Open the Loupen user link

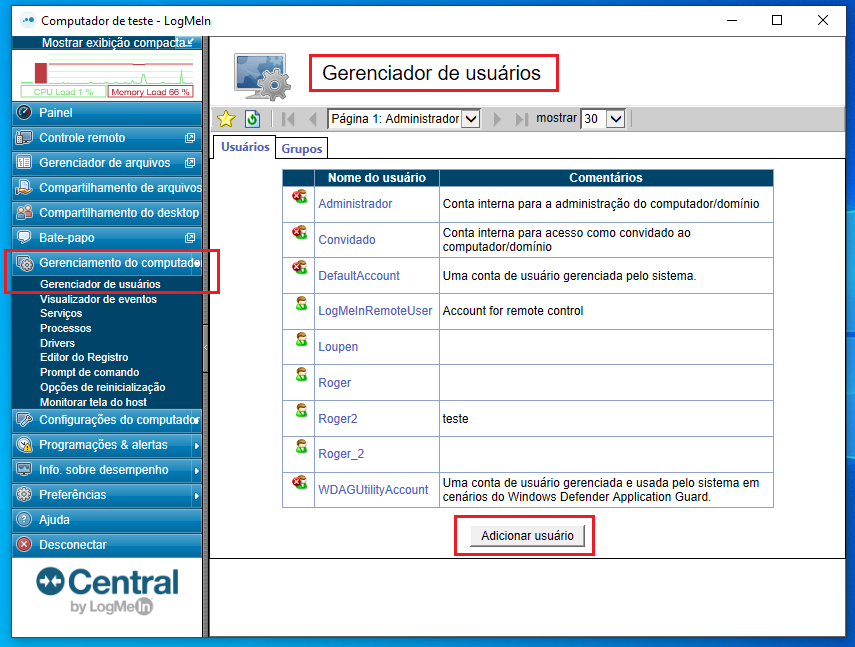[x=338, y=347]
